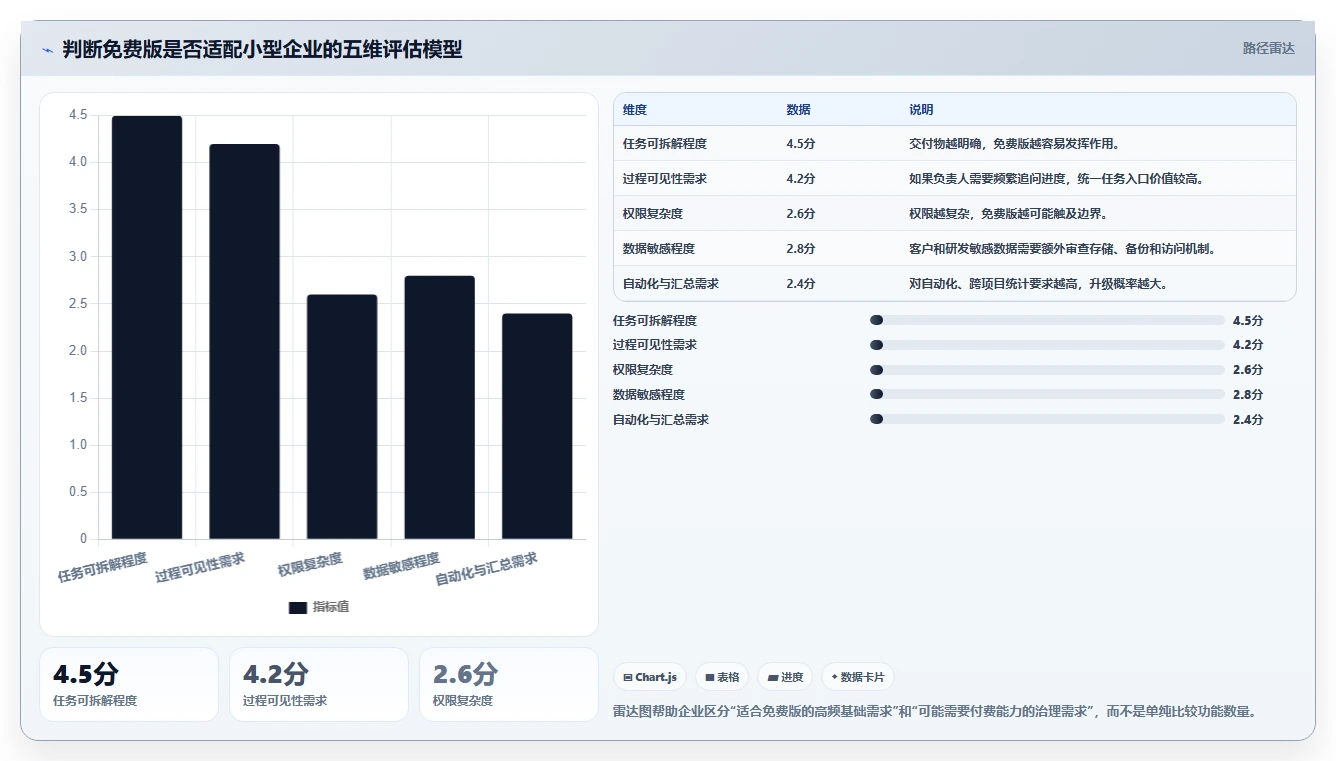Click the 权限复杂度 bar in the chart
This screenshot has width=1336, height=761.
click(x=342, y=417)
